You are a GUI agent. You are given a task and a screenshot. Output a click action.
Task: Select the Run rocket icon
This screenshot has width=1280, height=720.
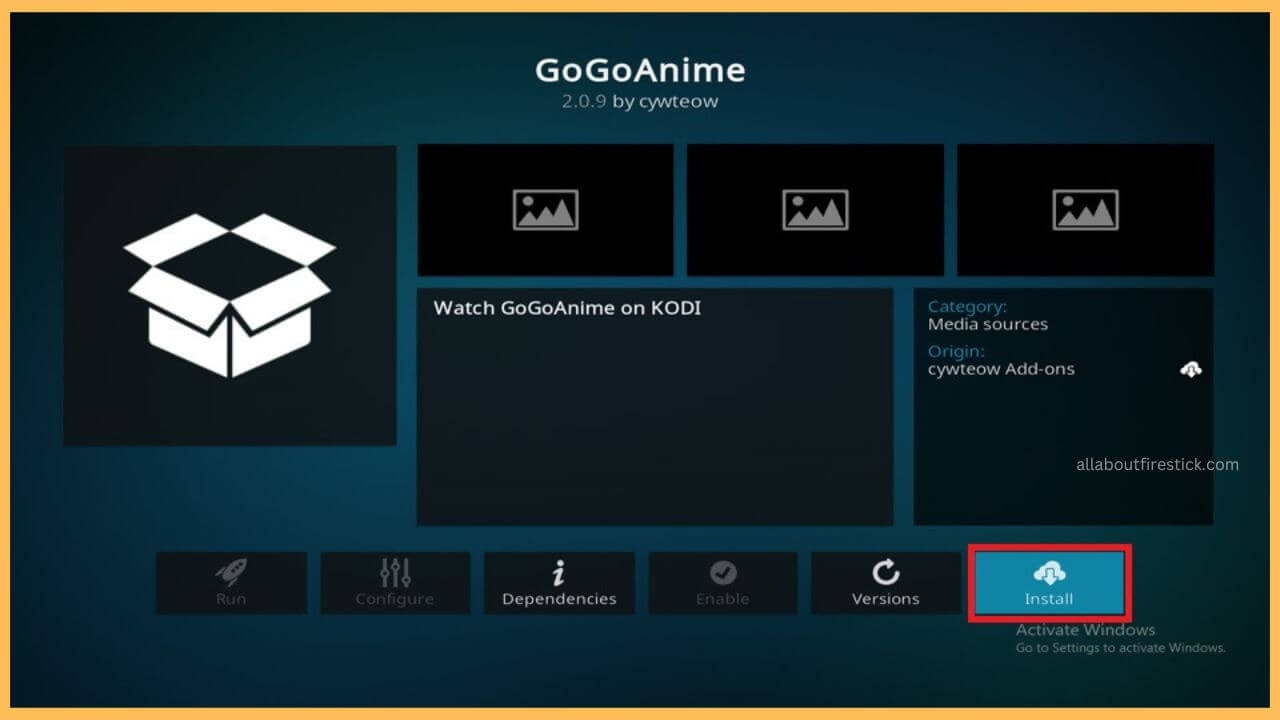231,572
